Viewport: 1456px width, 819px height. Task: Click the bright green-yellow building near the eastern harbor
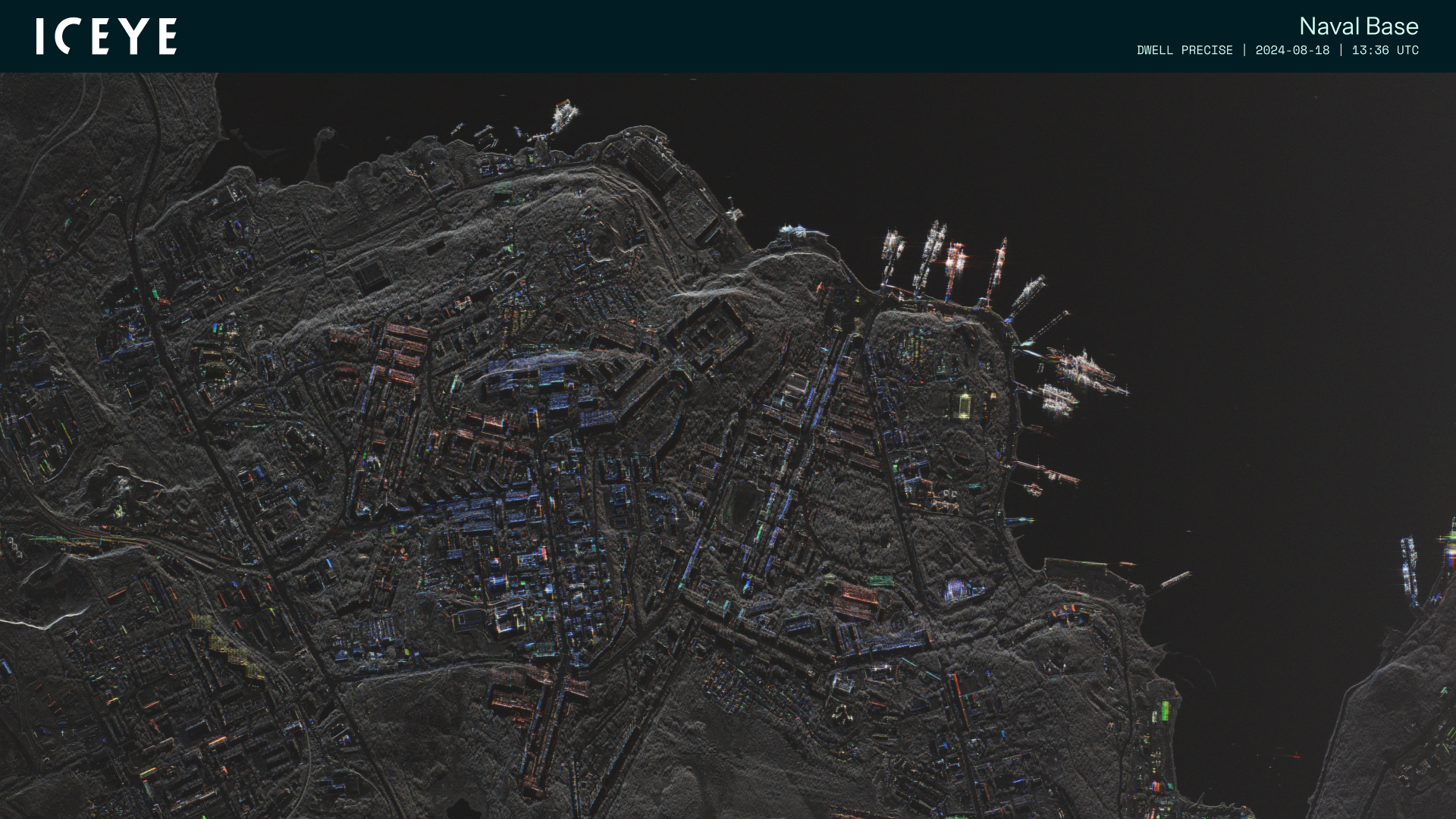pyautogui.click(x=965, y=404)
